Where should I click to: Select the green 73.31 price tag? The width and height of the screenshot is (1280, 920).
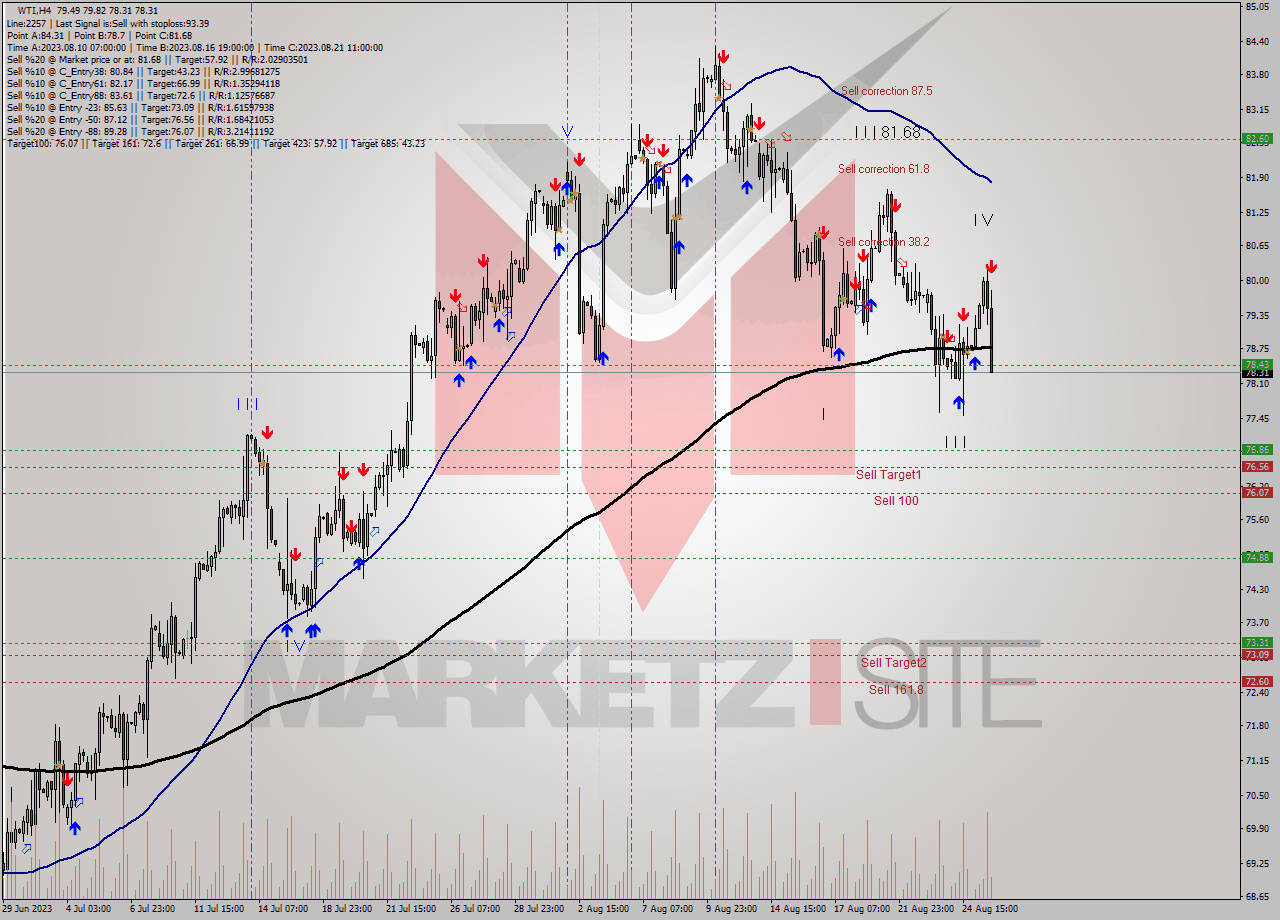[1257, 643]
